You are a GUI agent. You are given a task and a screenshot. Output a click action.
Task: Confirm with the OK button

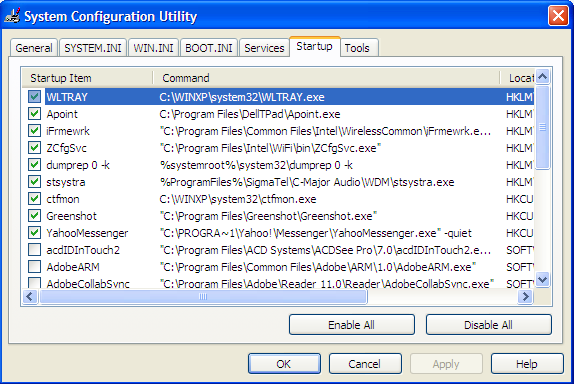point(284,364)
